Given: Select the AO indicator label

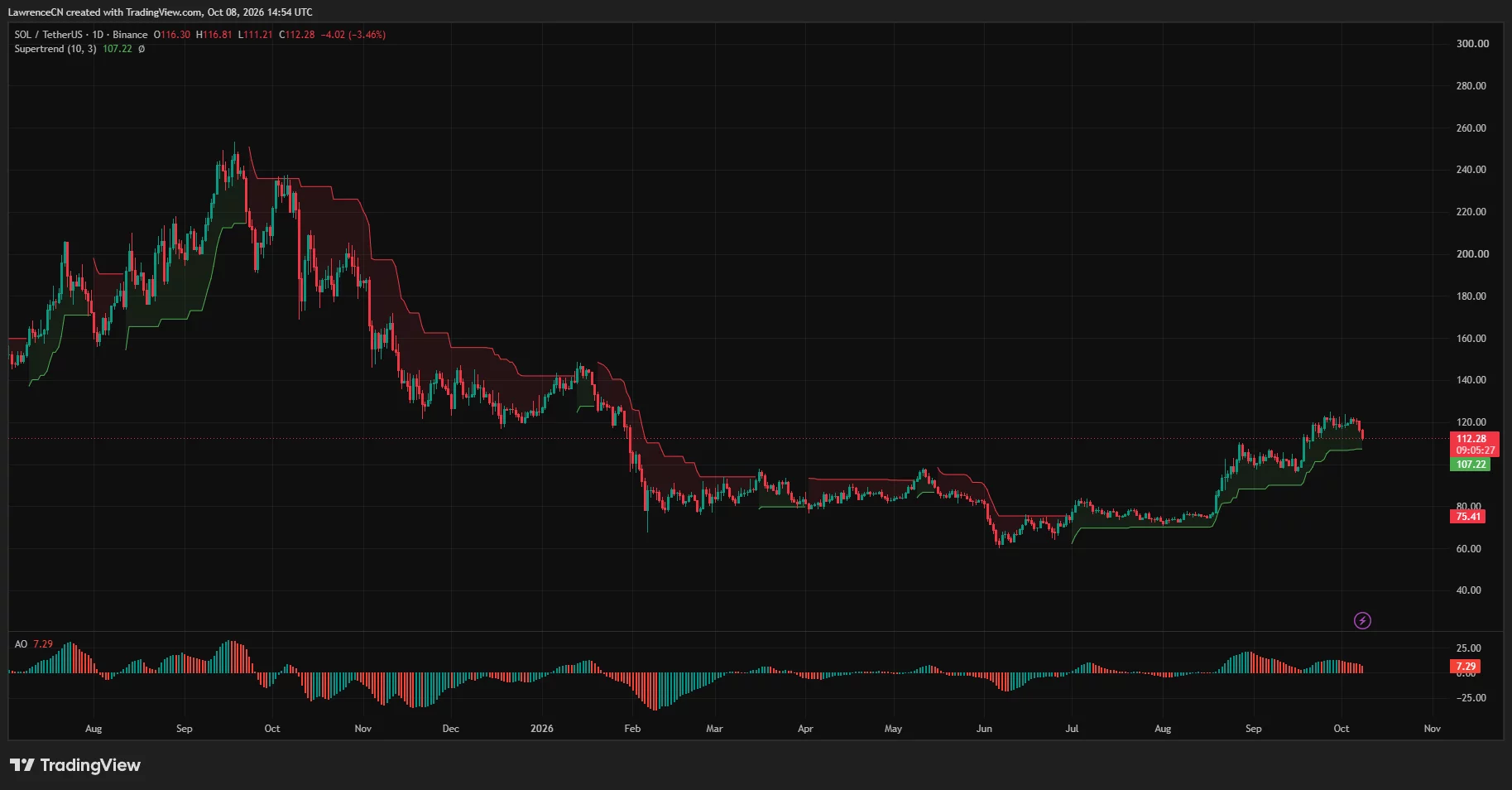Looking at the screenshot, I should click(x=21, y=644).
